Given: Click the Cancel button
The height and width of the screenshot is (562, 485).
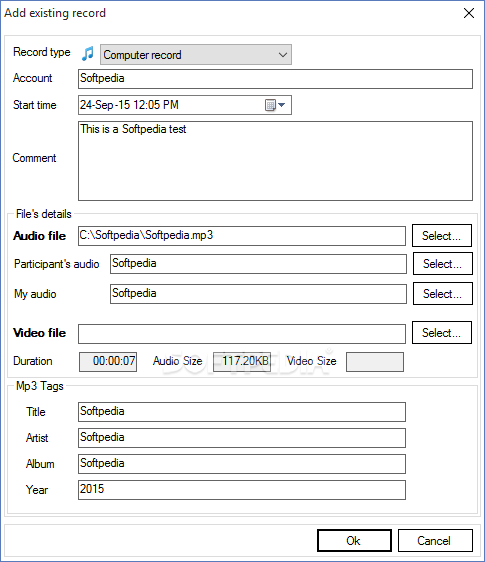Looking at the screenshot, I should [x=435, y=540].
